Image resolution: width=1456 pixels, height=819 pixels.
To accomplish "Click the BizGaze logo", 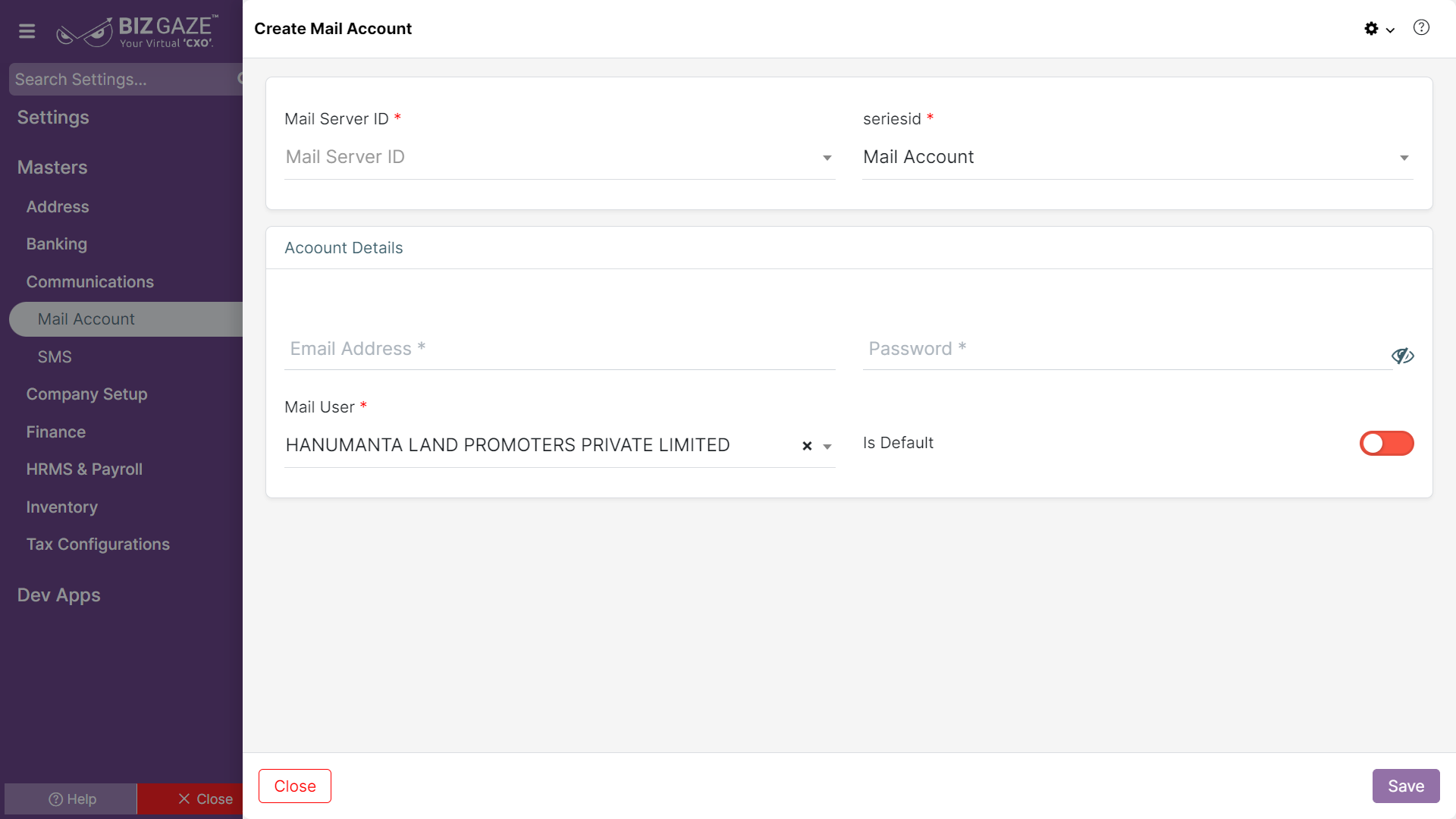I will [x=137, y=31].
